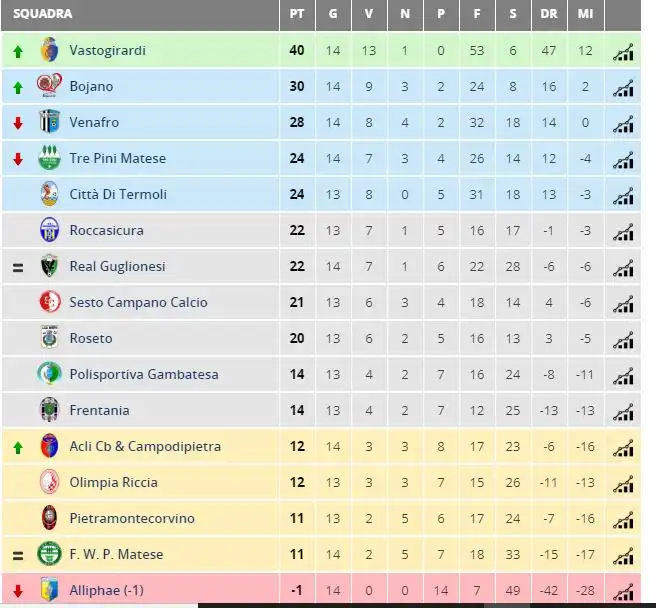Click the Real Guglionesi crest icon
Viewport: 656px width, 608px height.
click(x=49, y=266)
